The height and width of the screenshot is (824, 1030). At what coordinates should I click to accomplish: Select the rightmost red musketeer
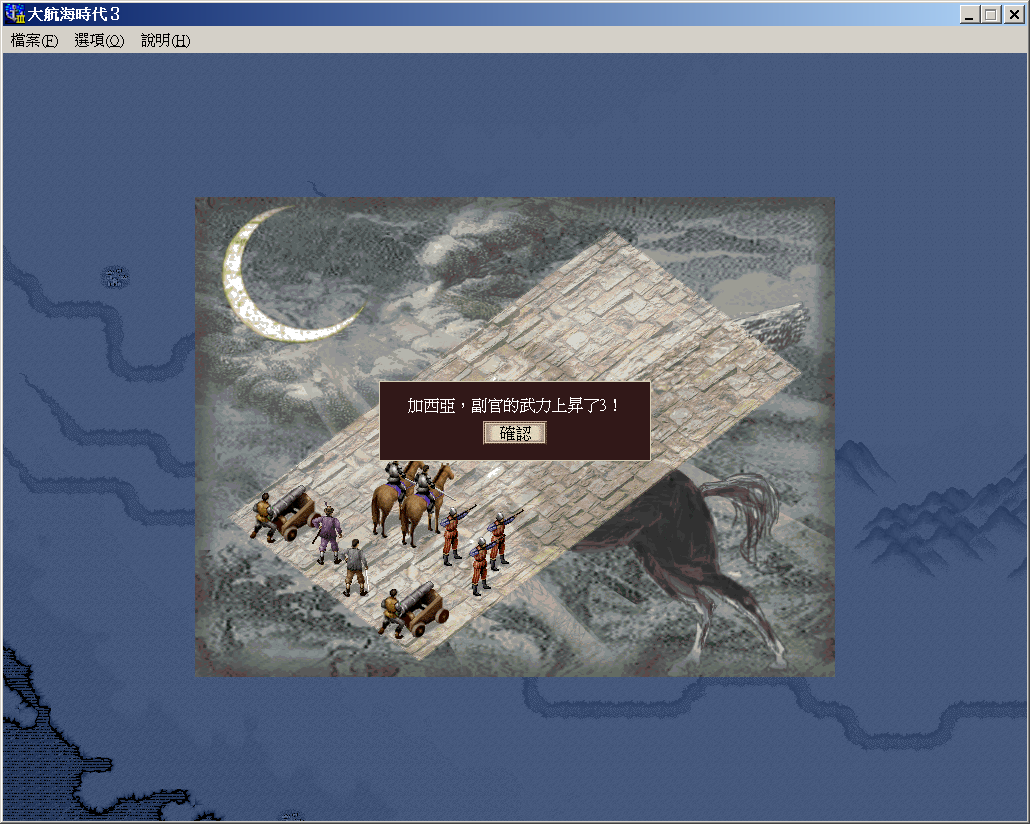pyautogui.click(x=499, y=538)
